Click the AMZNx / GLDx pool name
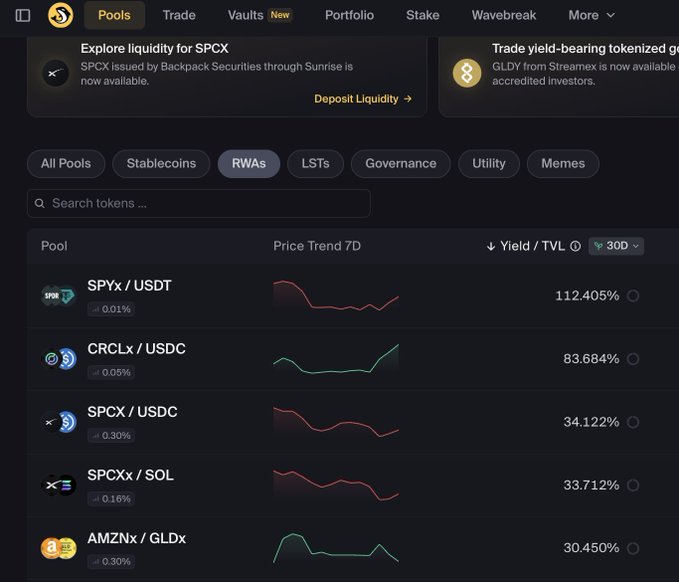The image size is (679, 582). click(x=136, y=539)
